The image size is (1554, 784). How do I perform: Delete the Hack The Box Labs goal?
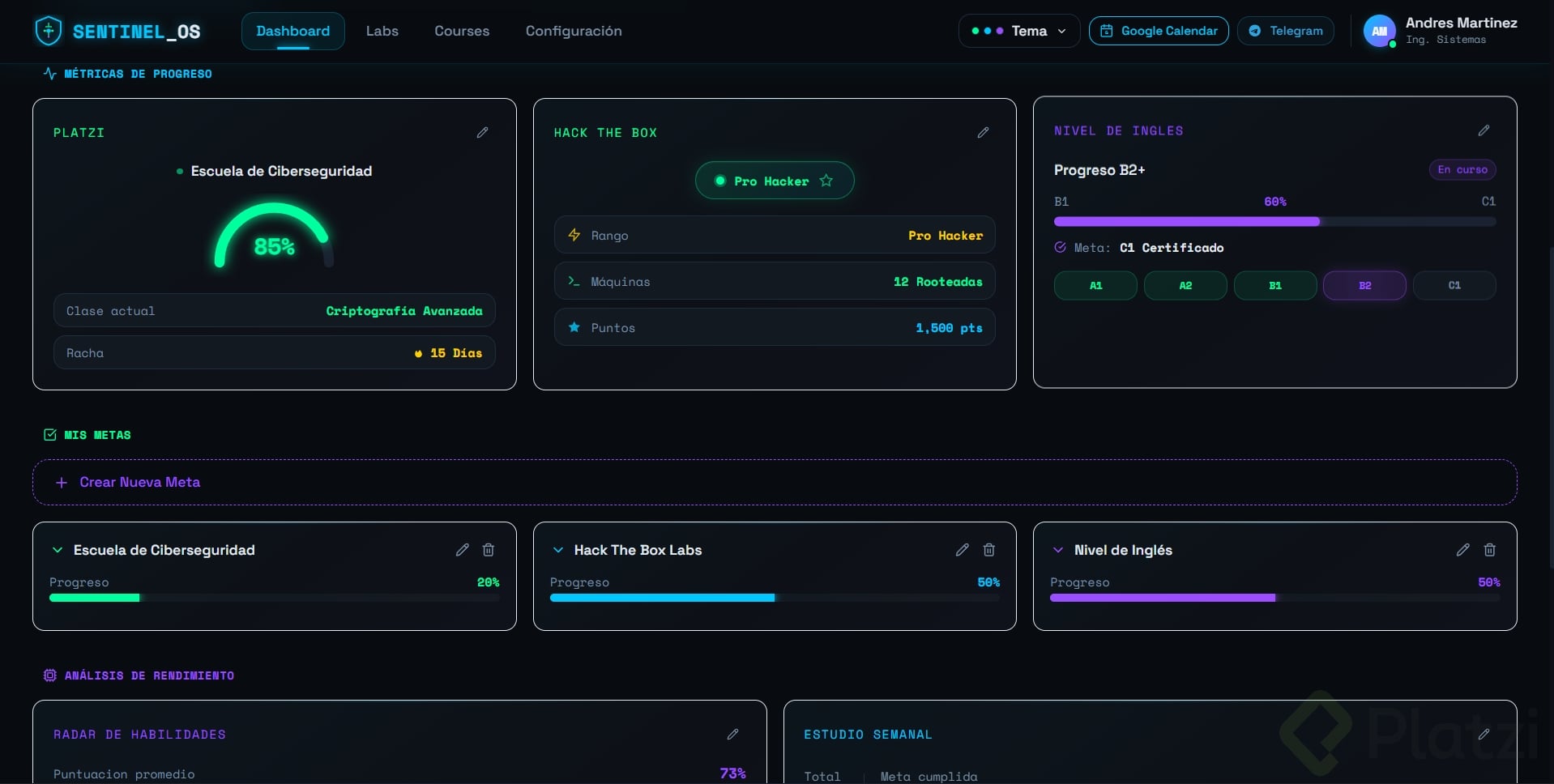click(x=989, y=550)
